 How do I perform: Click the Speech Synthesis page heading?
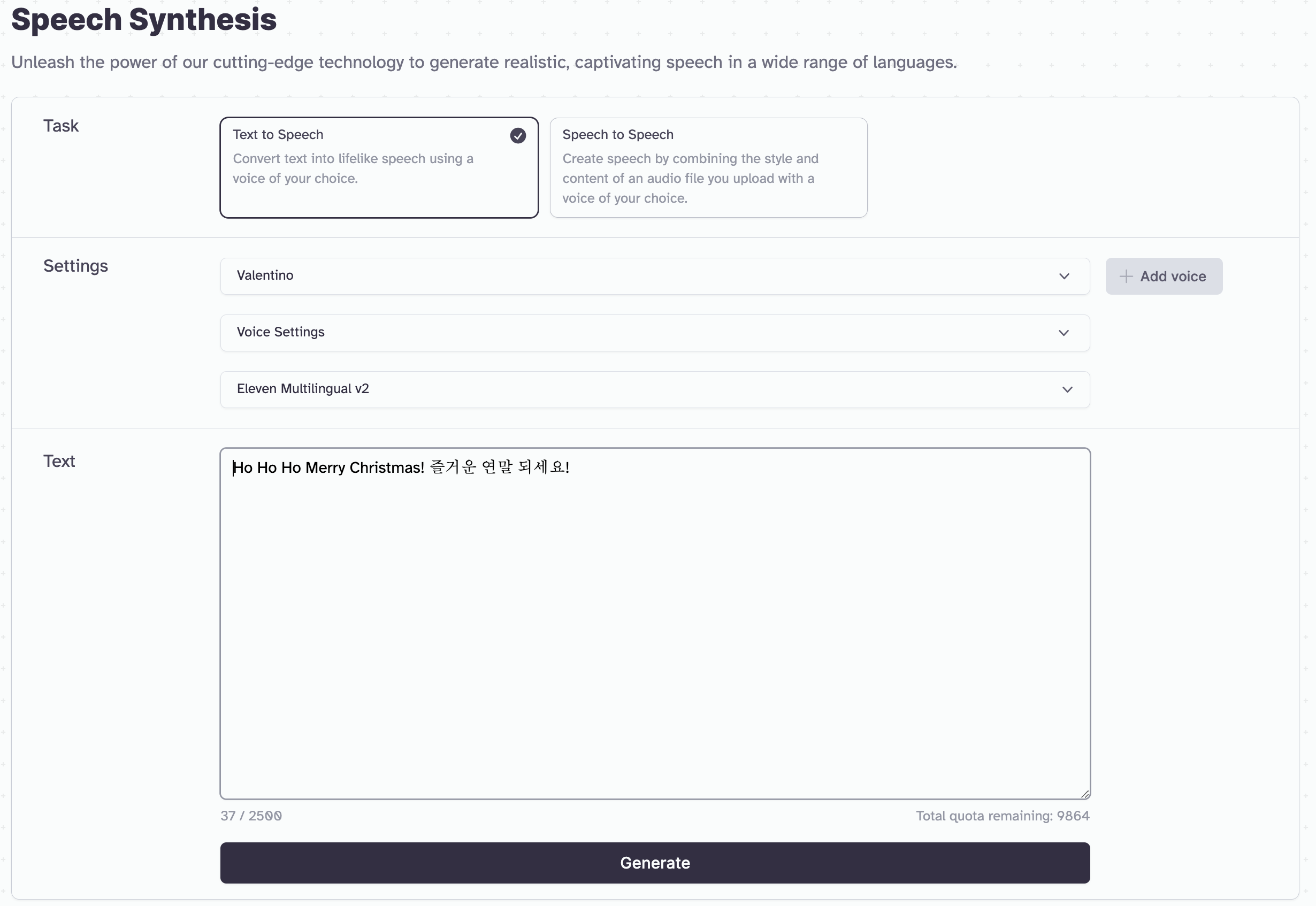(x=143, y=20)
